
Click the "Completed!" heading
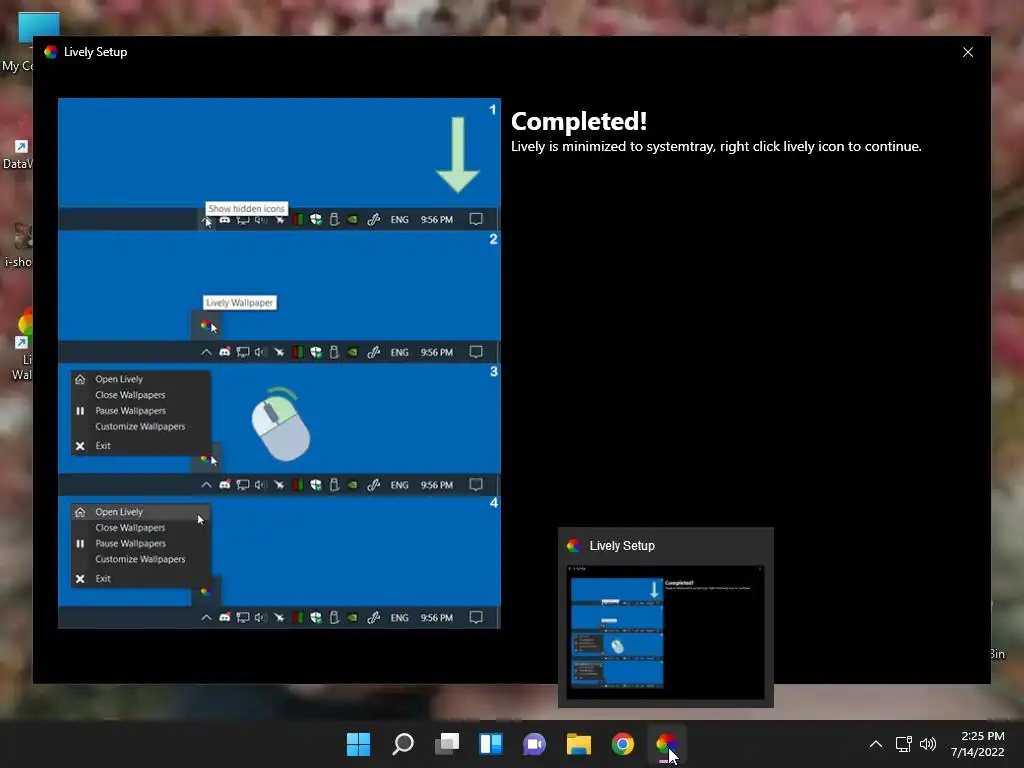point(579,121)
